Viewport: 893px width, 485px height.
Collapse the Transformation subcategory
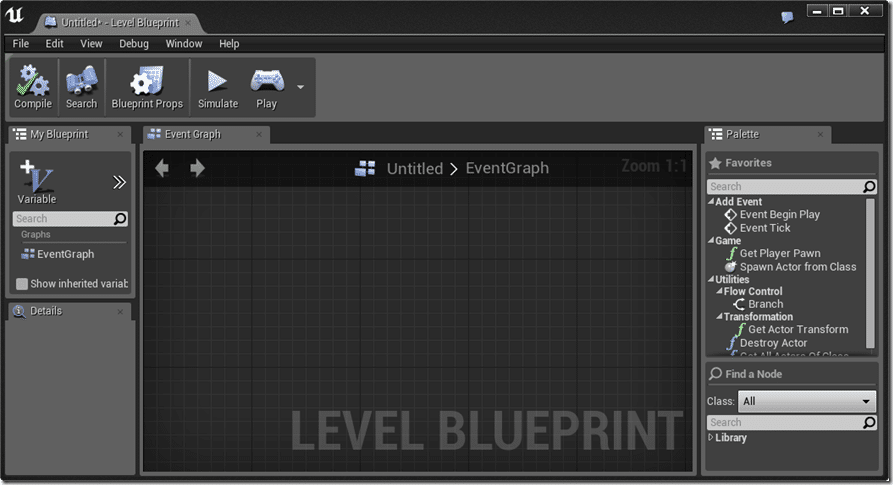pos(720,316)
